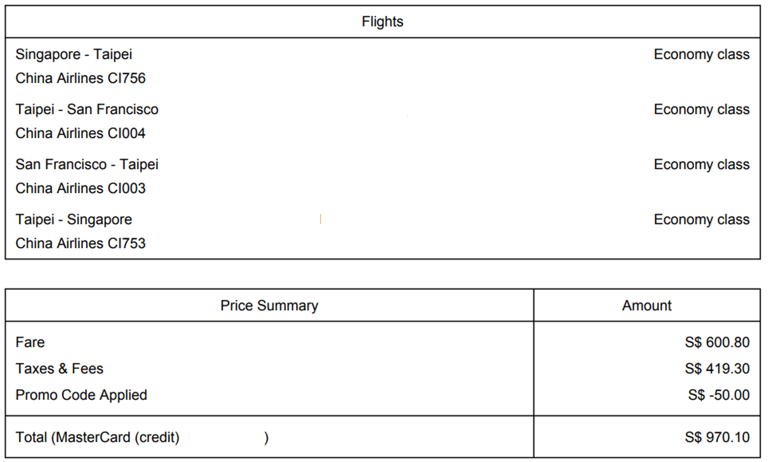Image resolution: width=768 pixels, height=462 pixels.
Task: Click flight number China Airlines CI756
Action: click(x=81, y=77)
